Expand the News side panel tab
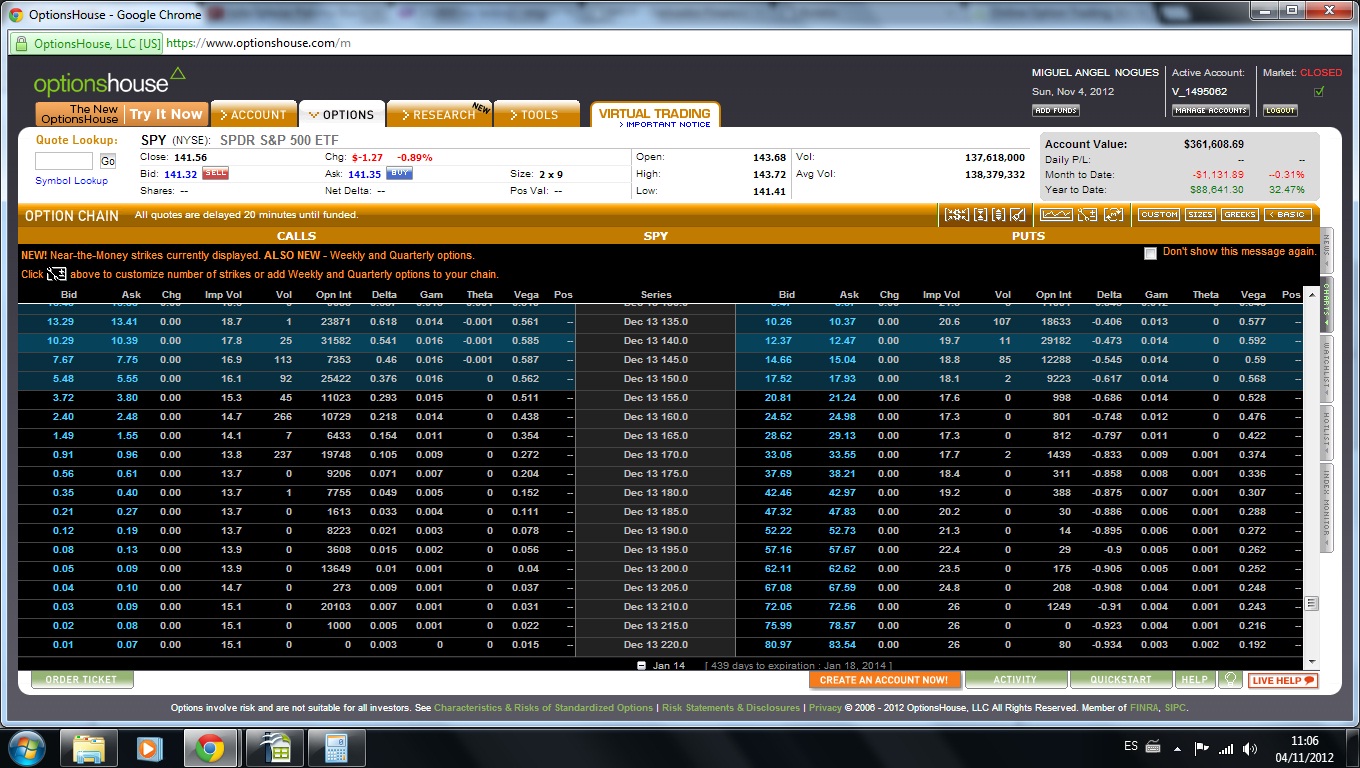 click(1327, 250)
